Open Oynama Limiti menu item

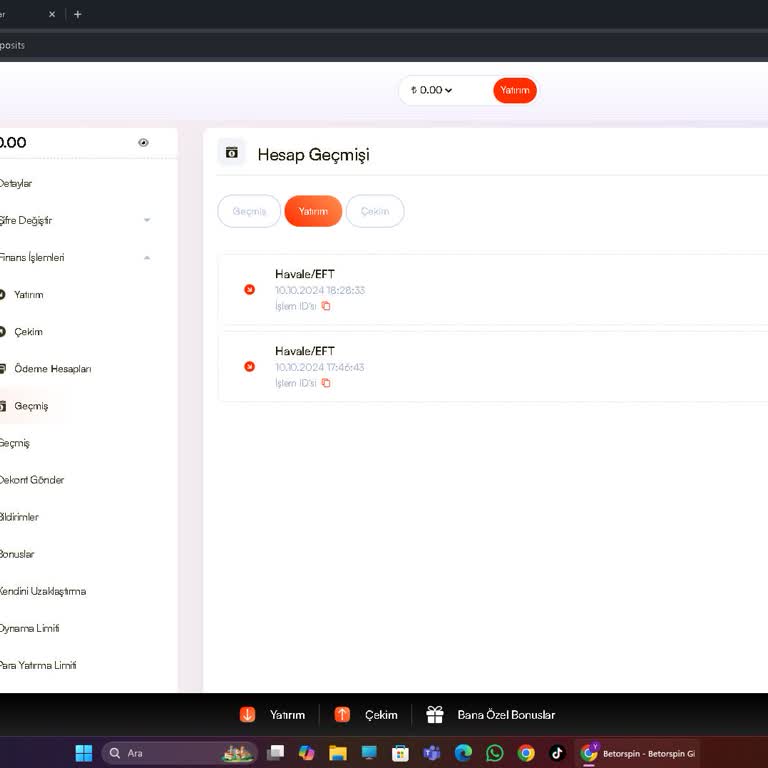coord(29,628)
